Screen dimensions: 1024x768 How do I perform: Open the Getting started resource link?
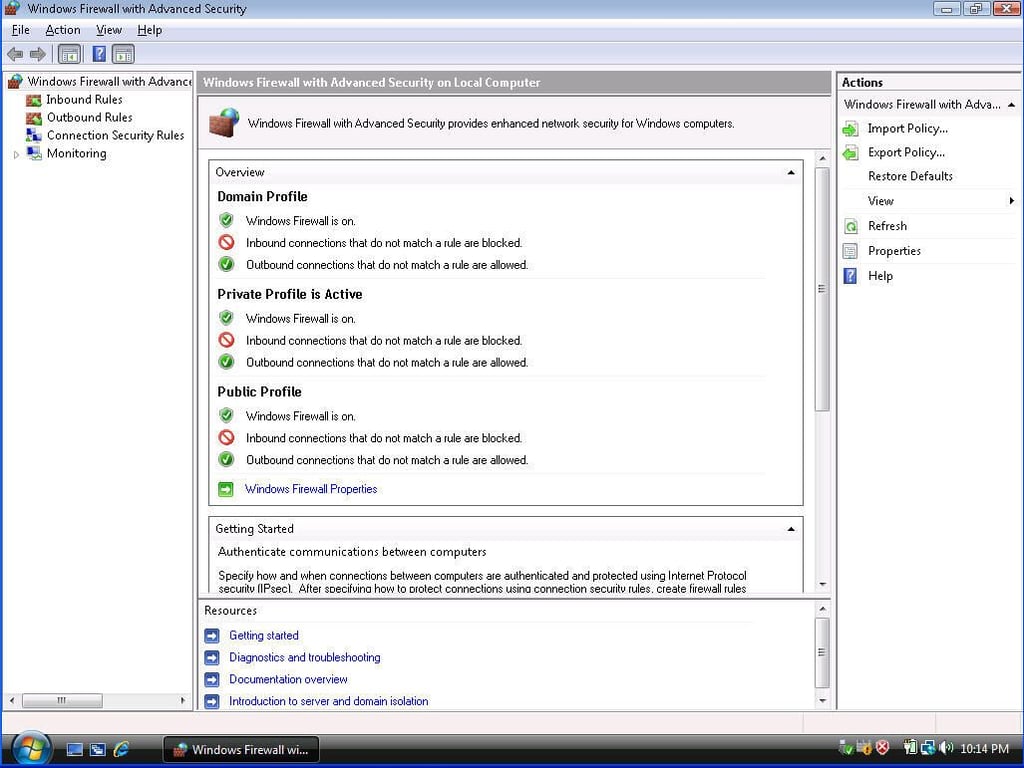pos(264,635)
